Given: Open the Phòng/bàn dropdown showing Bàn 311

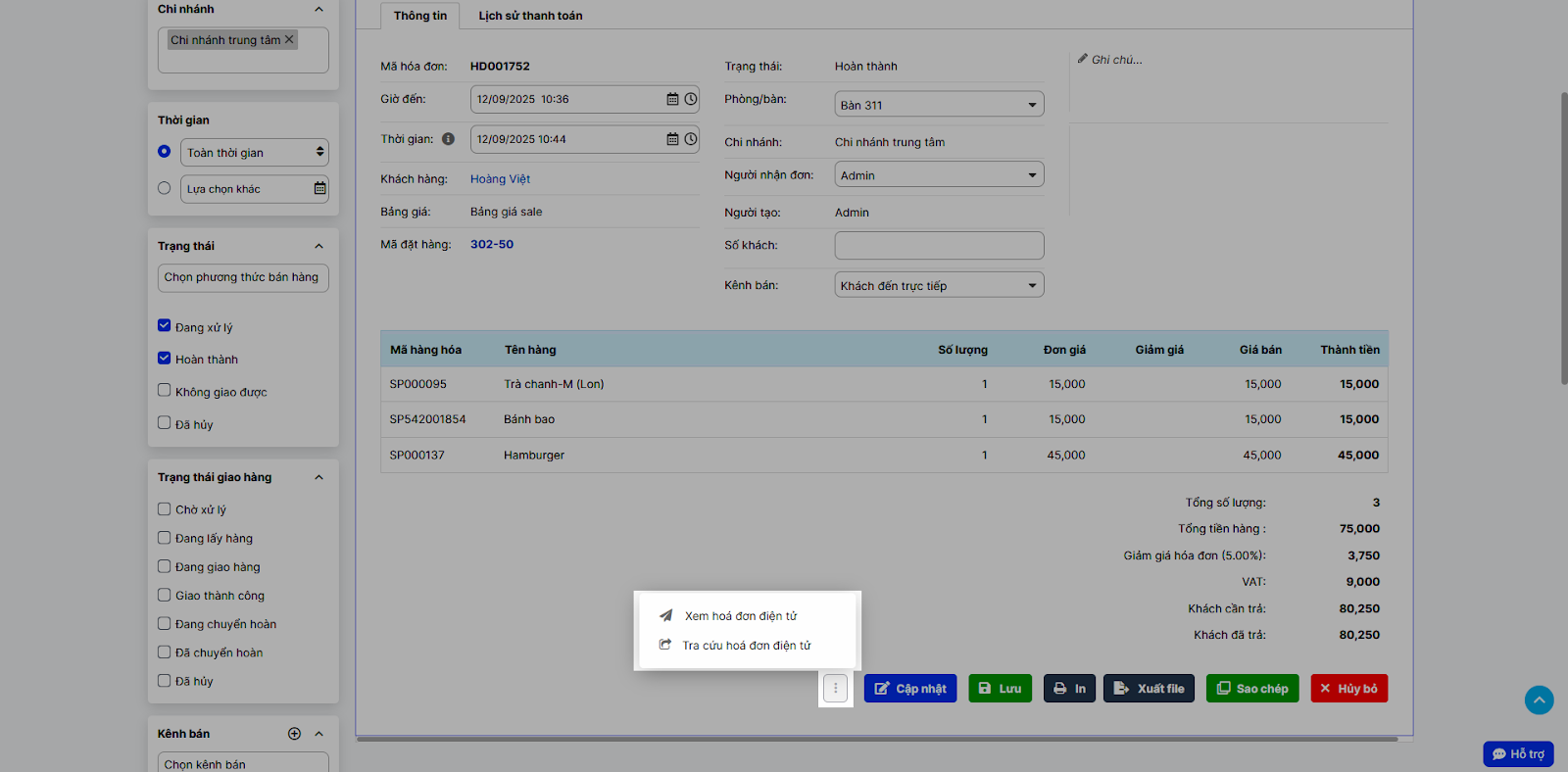Looking at the screenshot, I should coord(939,104).
